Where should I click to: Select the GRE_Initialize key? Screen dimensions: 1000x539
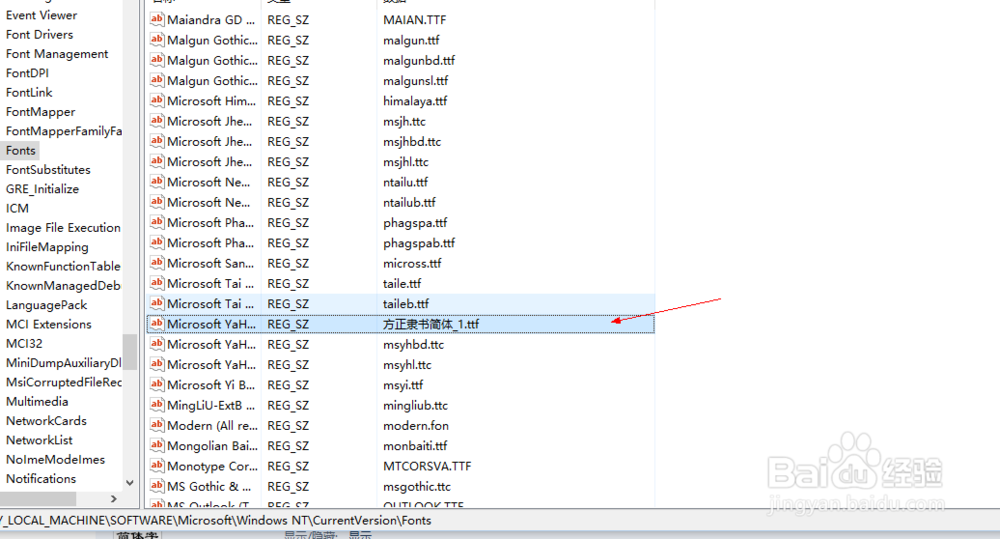[x=43, y=189]
